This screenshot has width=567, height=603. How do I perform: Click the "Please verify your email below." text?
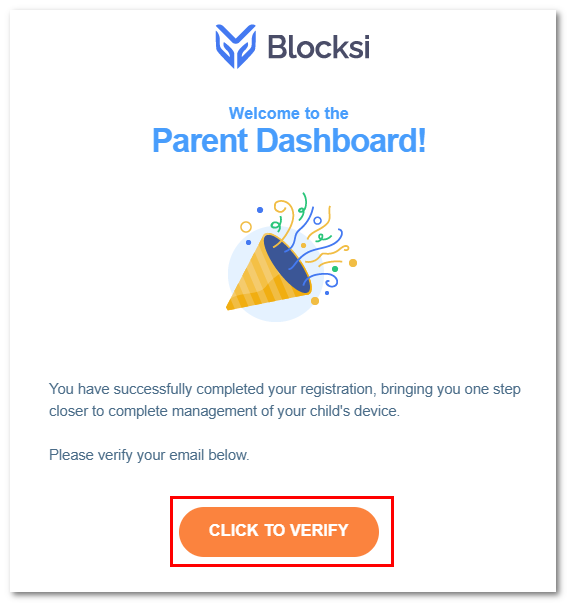click(149, 455)
